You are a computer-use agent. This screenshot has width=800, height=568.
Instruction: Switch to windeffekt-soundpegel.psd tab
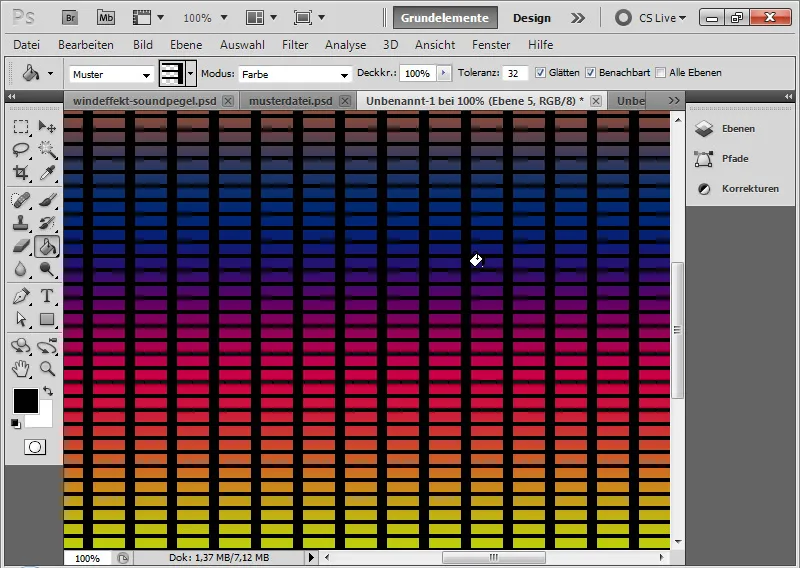[x=144, y=101]
